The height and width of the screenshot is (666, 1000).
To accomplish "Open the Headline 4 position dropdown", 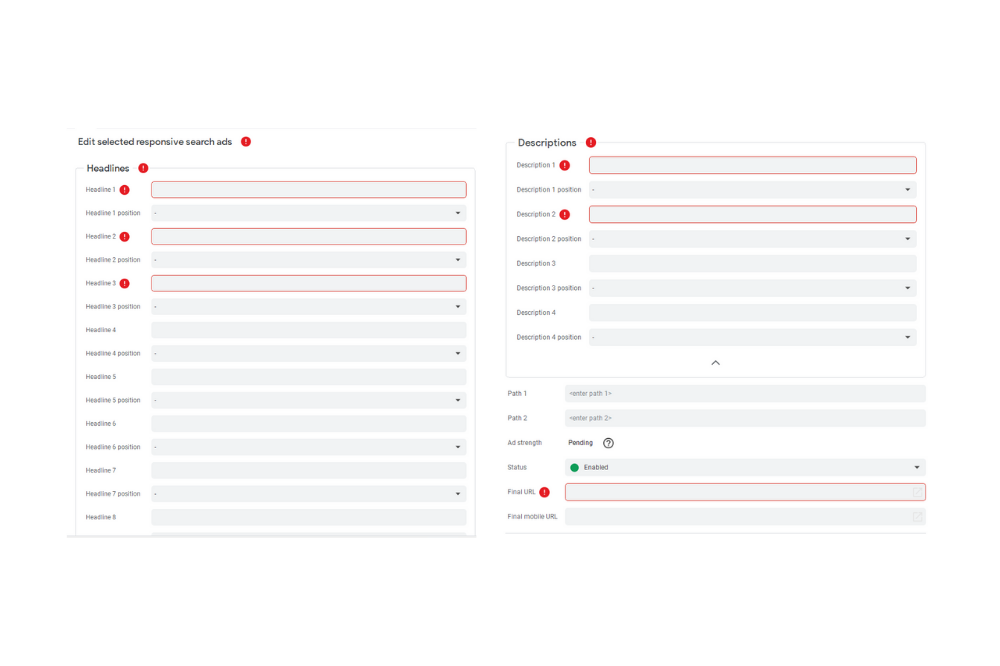I will point(309,353).
